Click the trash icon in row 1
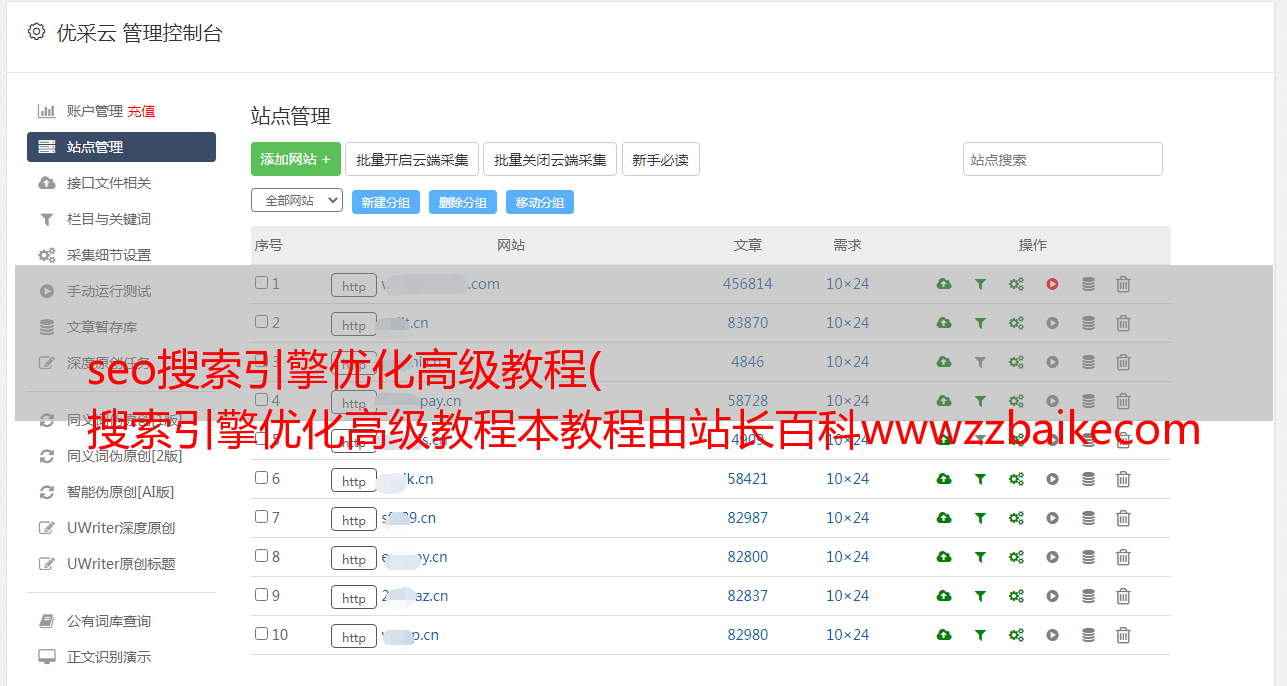This screenshot has height=686, width=1287. [1123, 284]
